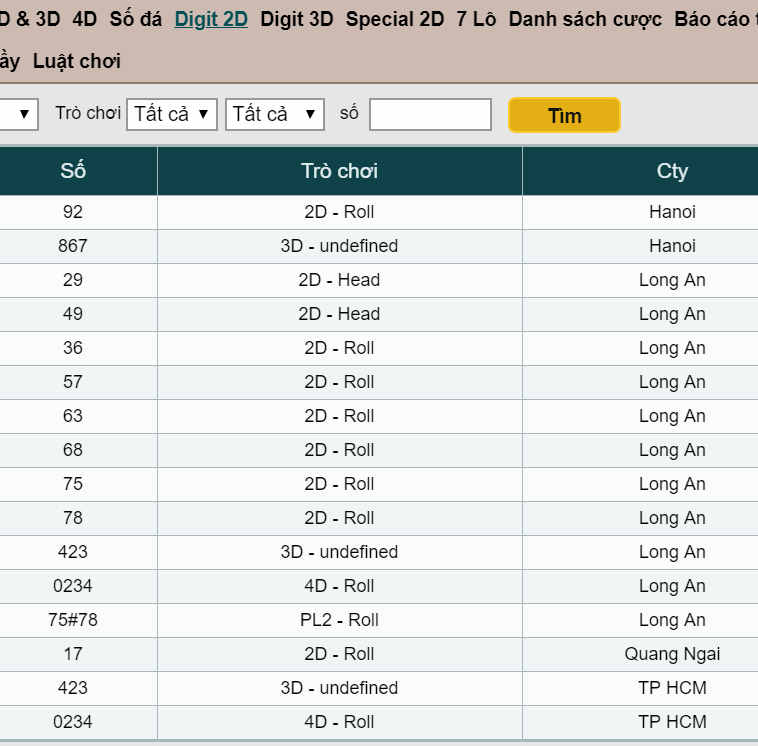Expand the first Tất cả game dropdown
The width and height of the screenshot is (758, 746).
172,115
